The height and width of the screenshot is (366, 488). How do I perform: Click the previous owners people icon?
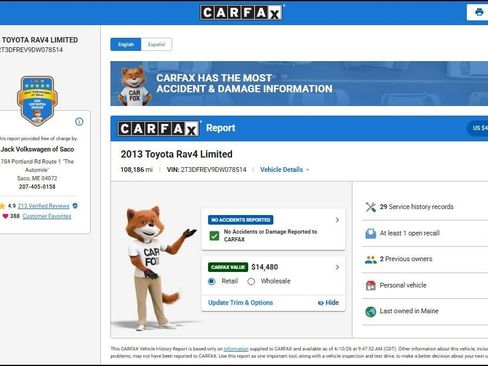[371, 259]
